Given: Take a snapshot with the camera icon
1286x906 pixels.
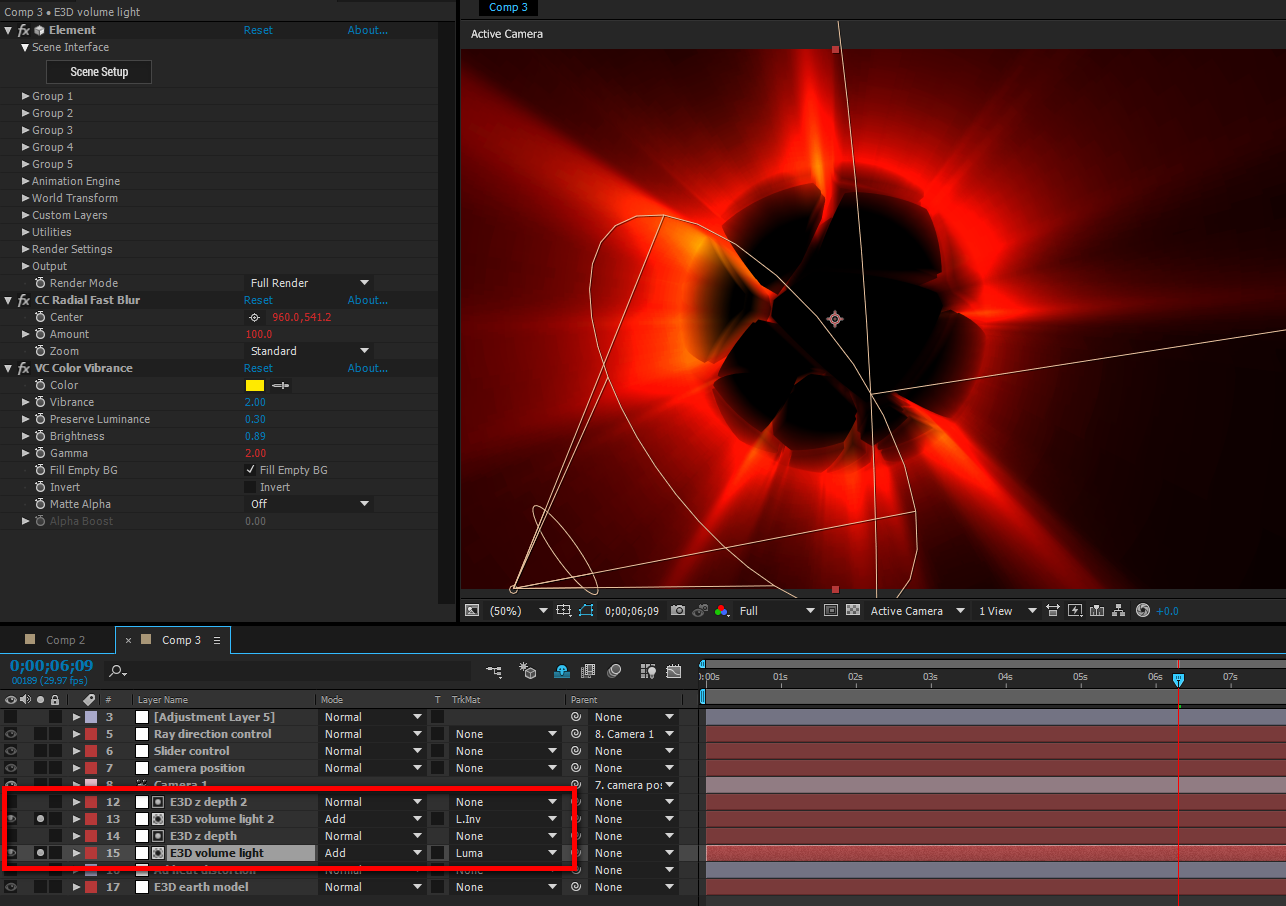Looking at the screenshot, I should [x=678, y=610].
